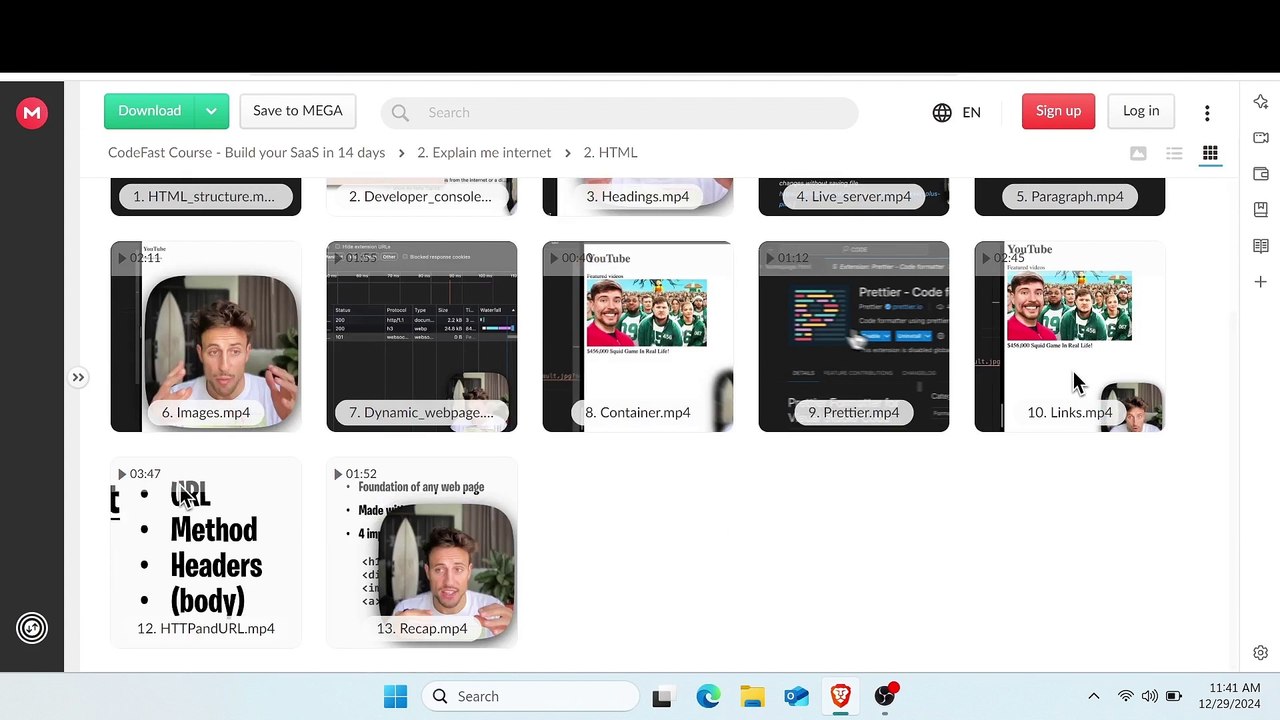Select the grid thumbnail view
Viewport: 1280px width, 720px height.
point(1210,153)
